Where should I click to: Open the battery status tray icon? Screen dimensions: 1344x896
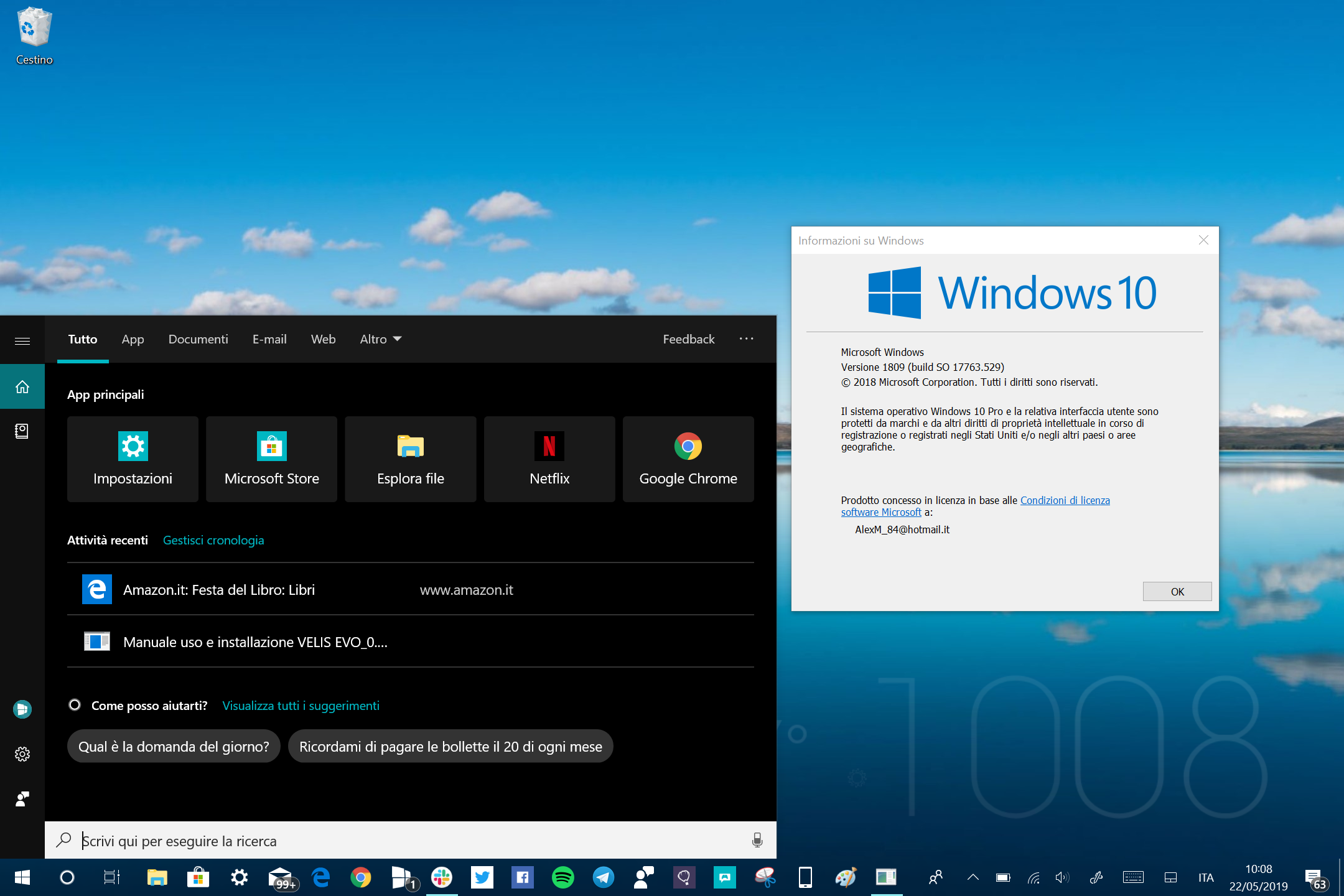pos(1003,878)
